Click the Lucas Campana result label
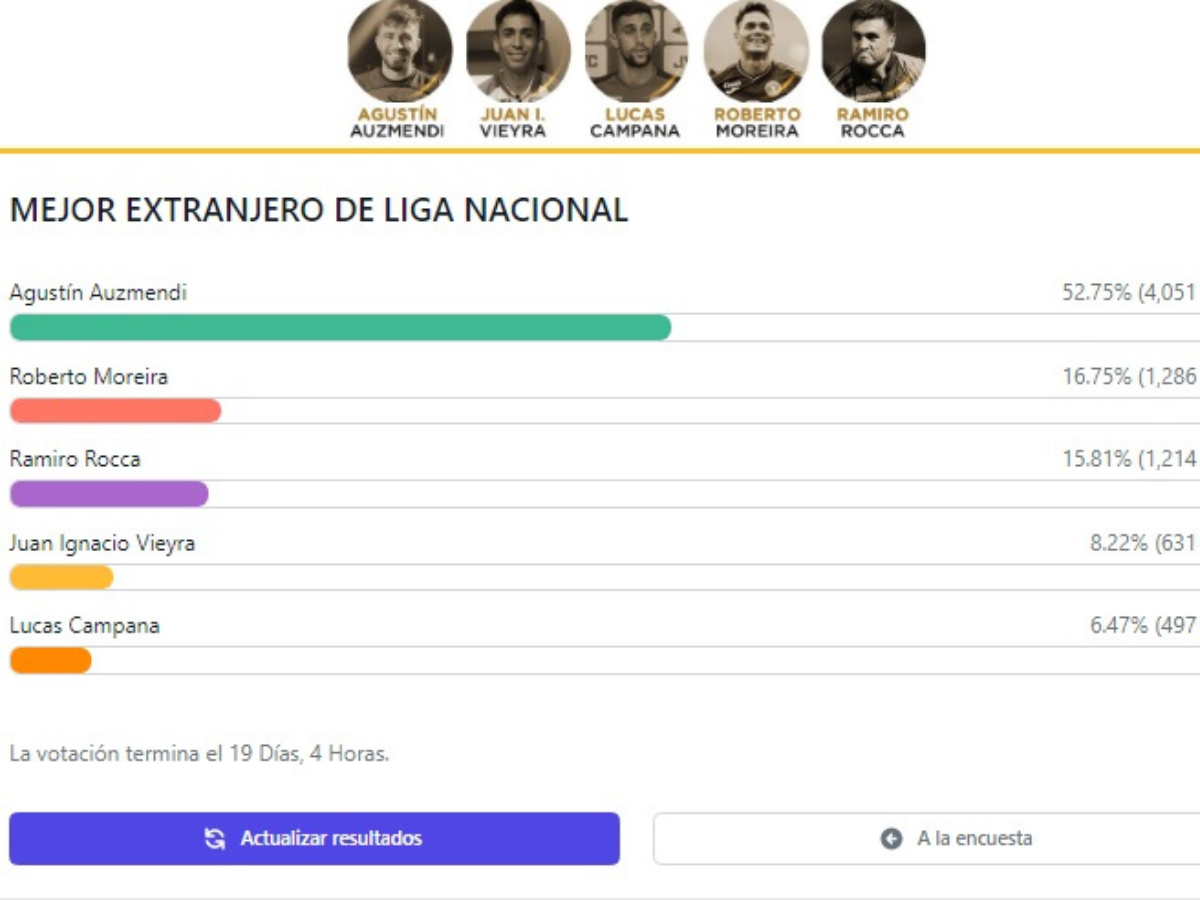Viewport: 1200px width, 900px height. (84, 627)
